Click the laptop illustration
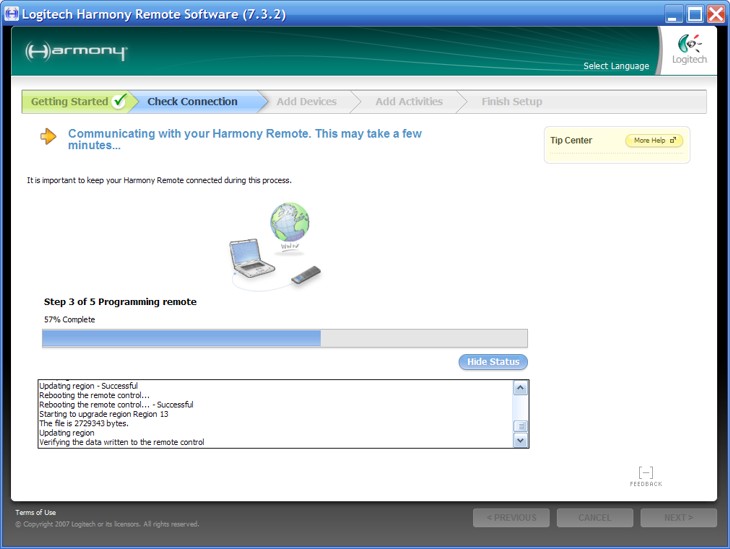 click(x=251, y=258)
